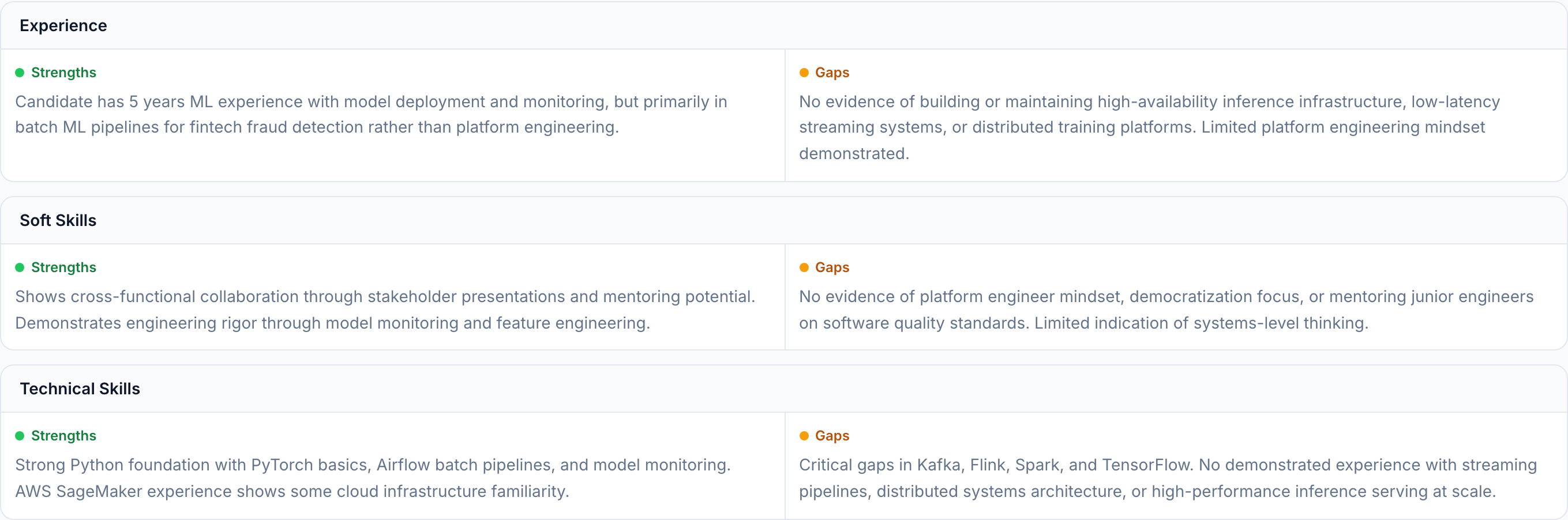Click the orange Gaps dot under Technical Skills
1568x520 pixels.
coord(804,436)
